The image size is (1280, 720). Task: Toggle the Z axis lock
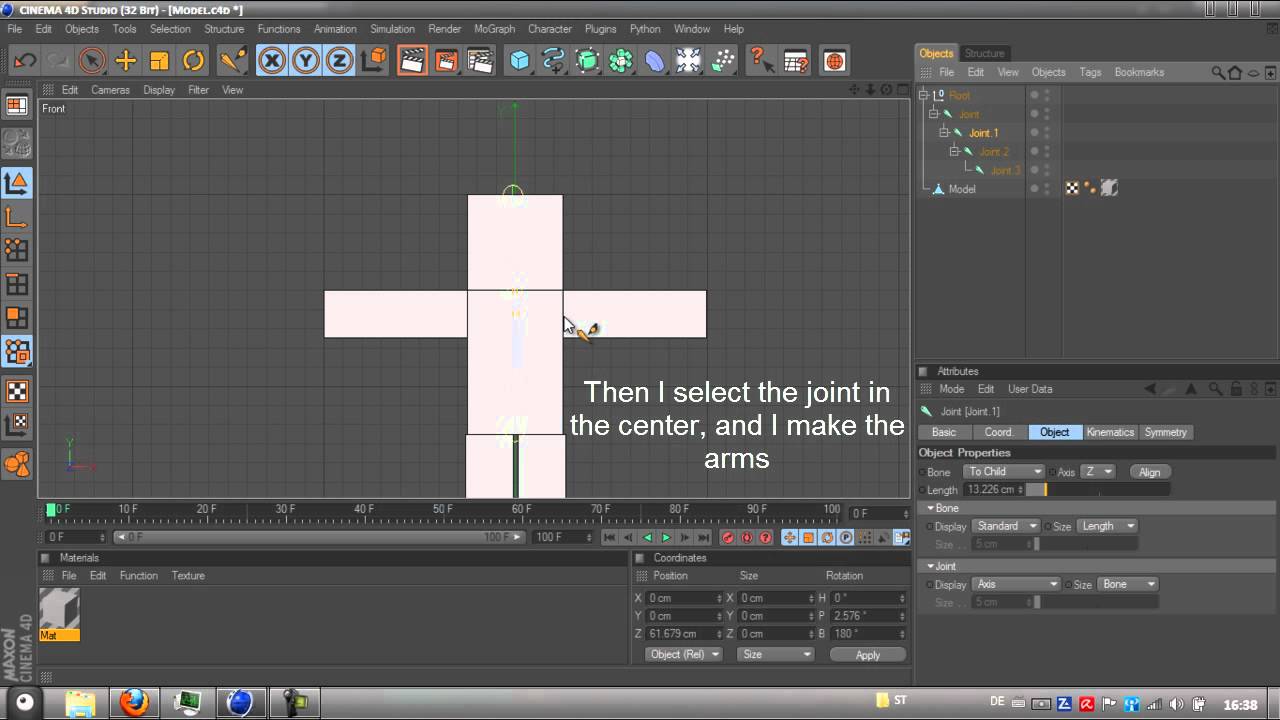click(340, 61)
